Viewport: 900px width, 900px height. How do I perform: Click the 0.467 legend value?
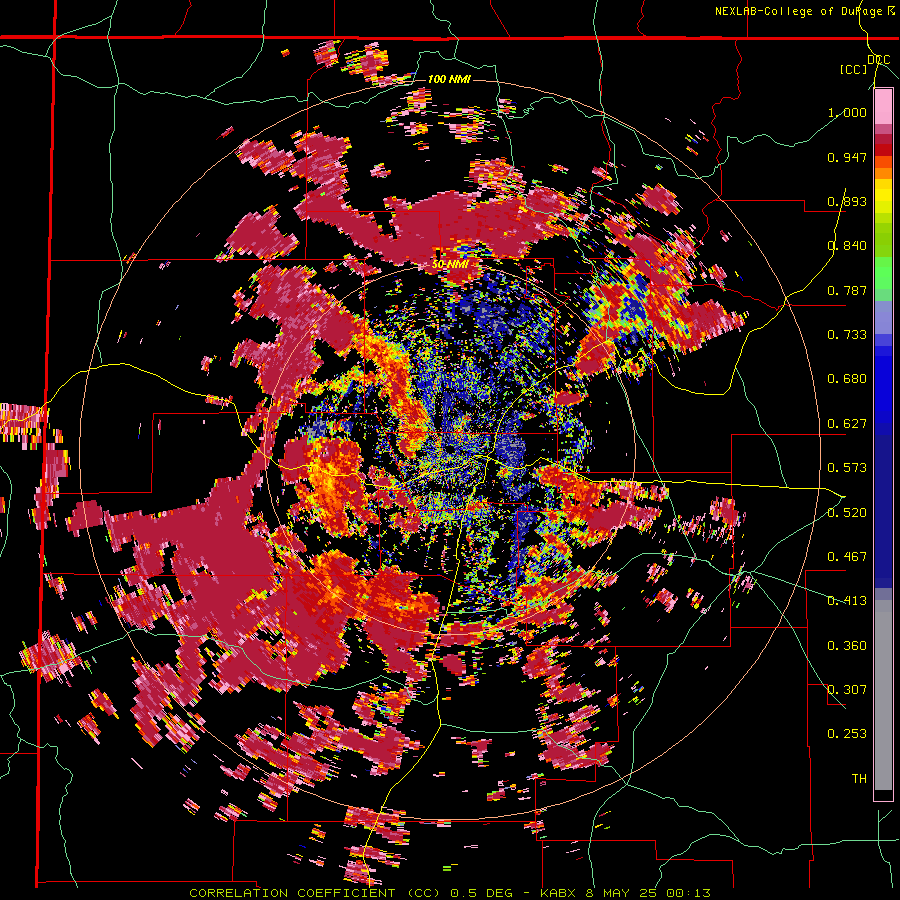point(847,557)
